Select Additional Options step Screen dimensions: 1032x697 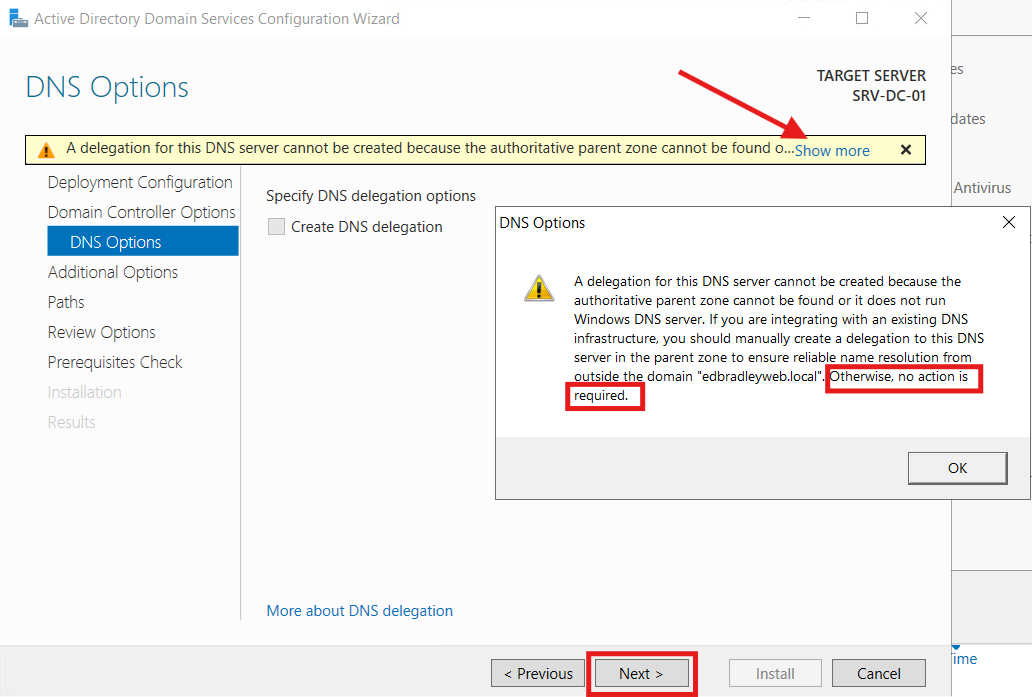pyautogui.click(x=113, y=272)
